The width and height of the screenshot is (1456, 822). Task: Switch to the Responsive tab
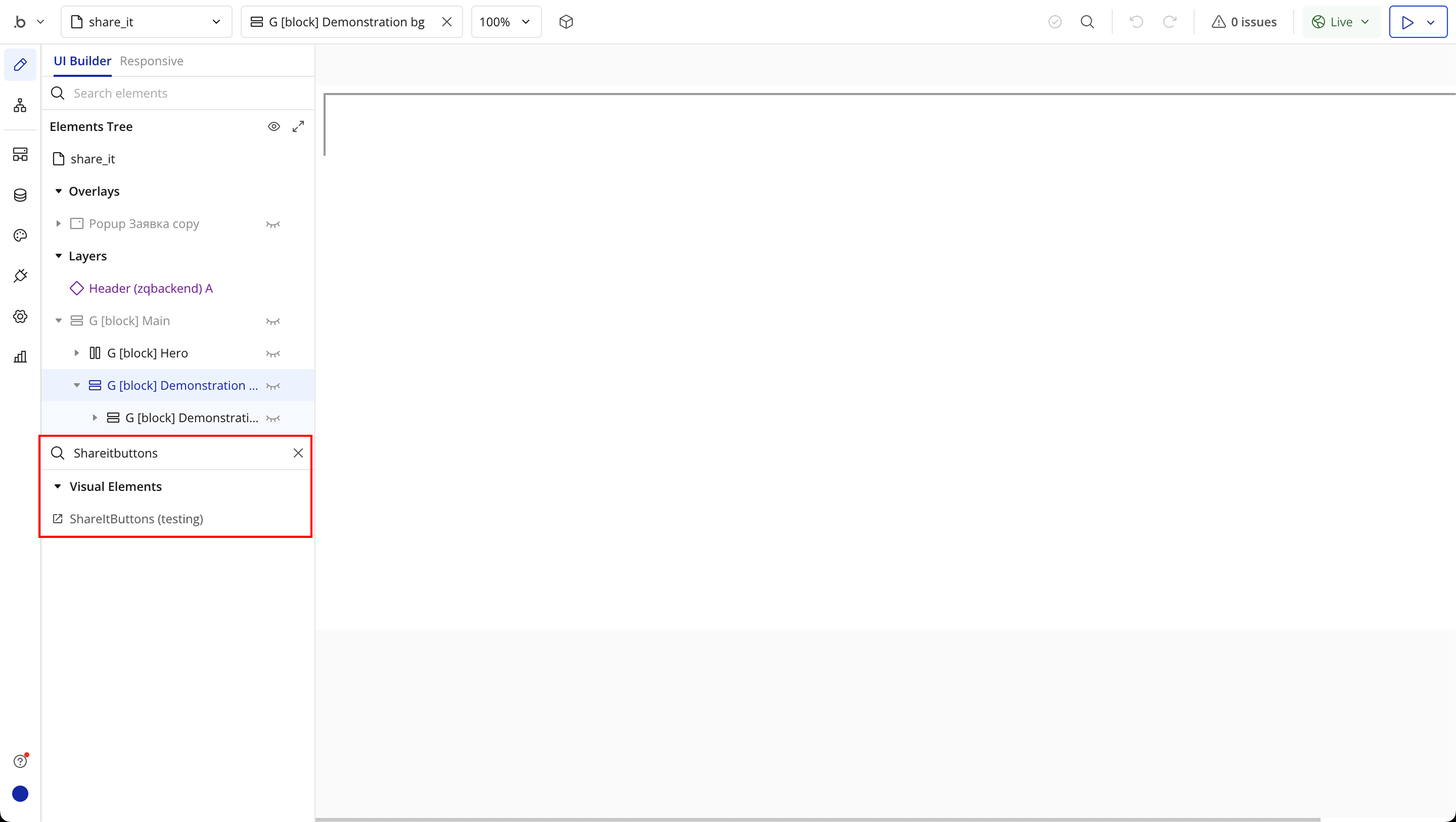(151, 61)
